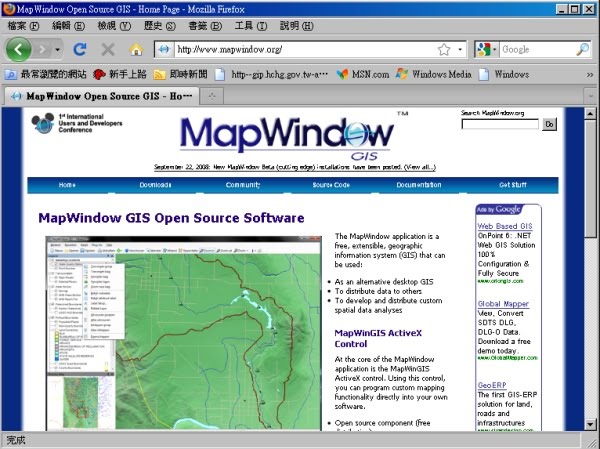Open the Windows Media bookmark

(434, 74)
